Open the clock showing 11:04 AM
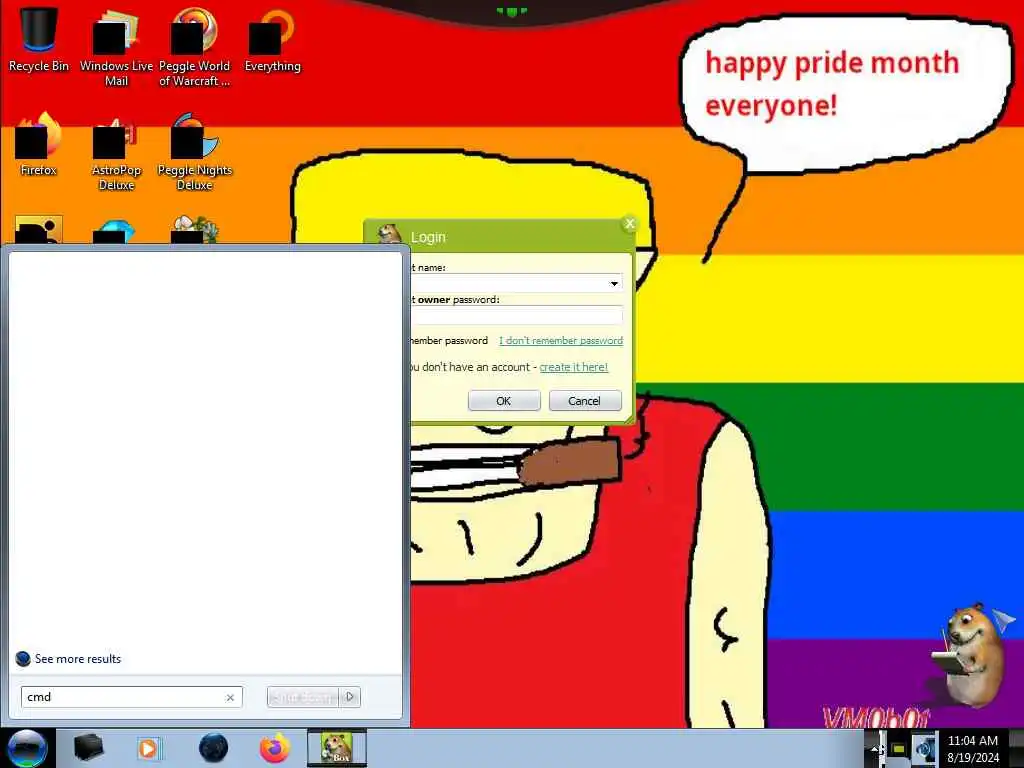Image resolution: width=1024 pixels, height=768 pixels. coord(972,748)
